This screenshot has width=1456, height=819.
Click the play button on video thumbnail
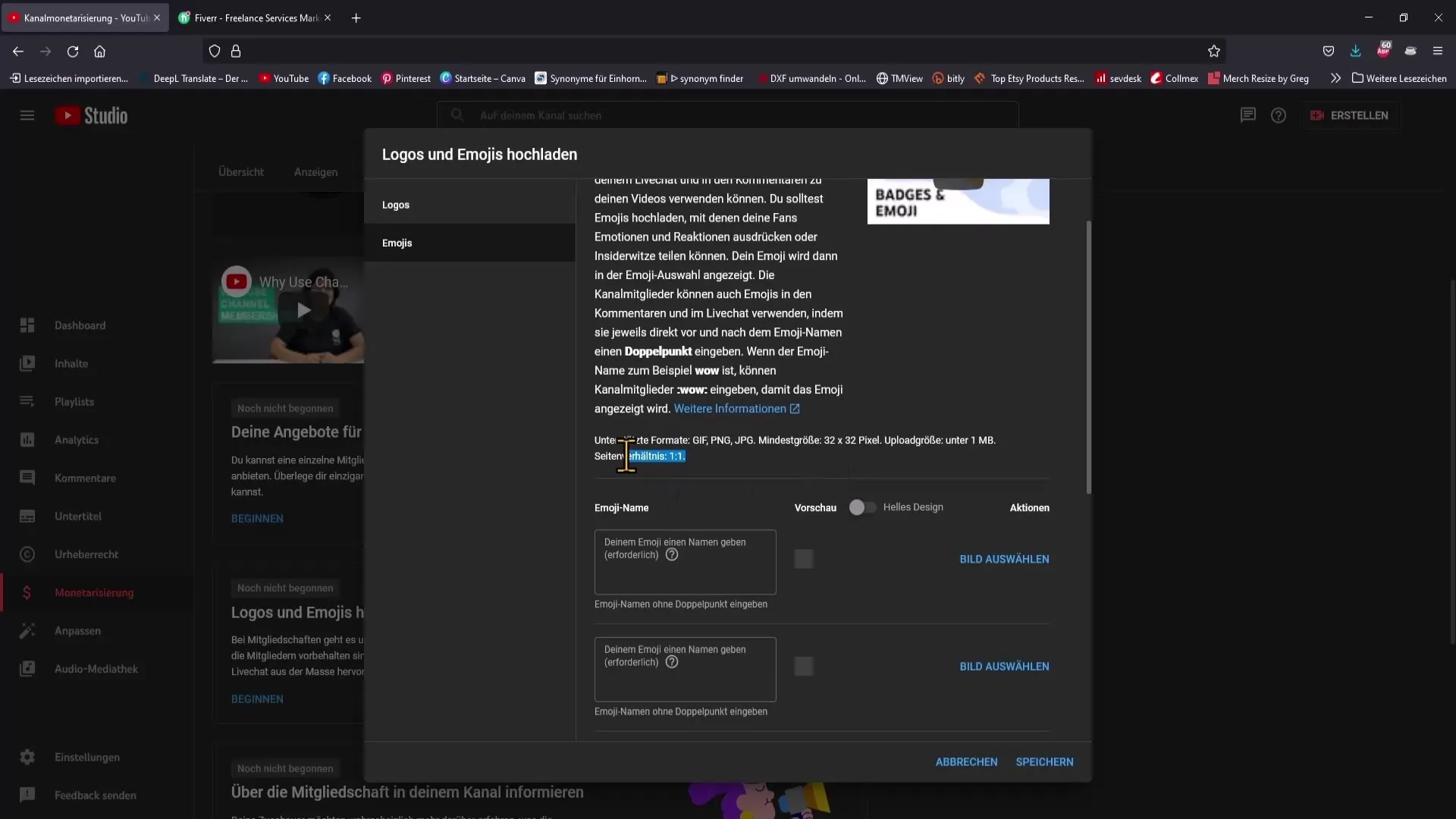[x=303, y=310]
